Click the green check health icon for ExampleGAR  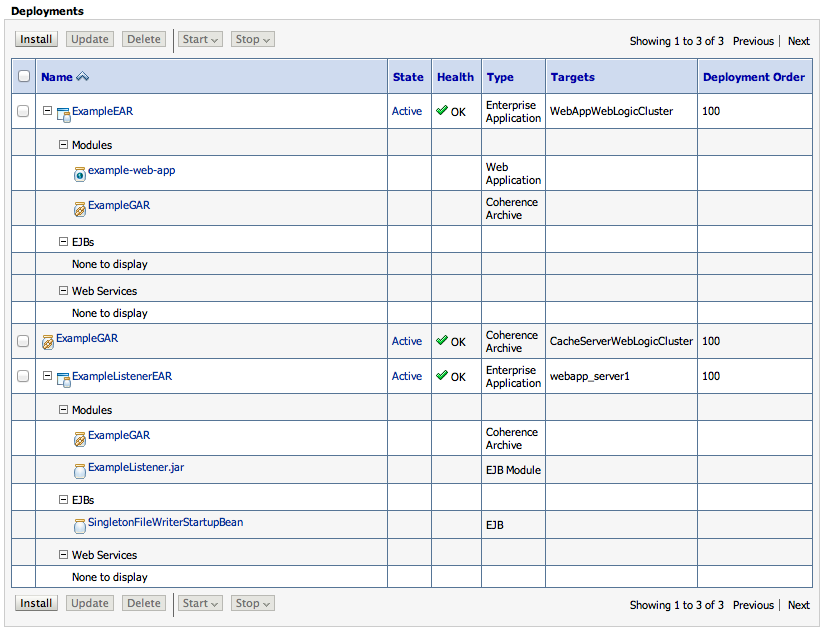(x=442, y=340)
